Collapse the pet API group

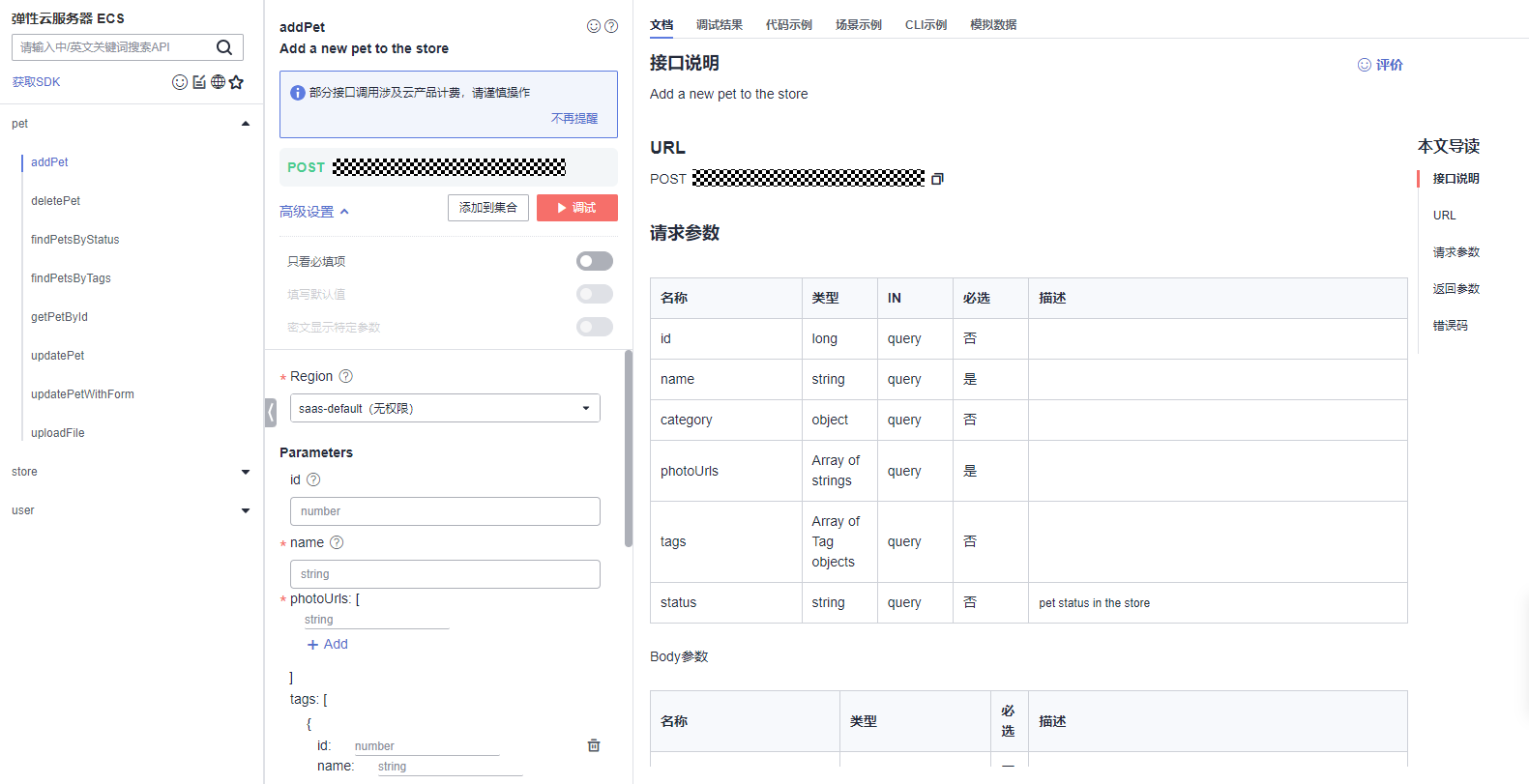tap(246, 124)
